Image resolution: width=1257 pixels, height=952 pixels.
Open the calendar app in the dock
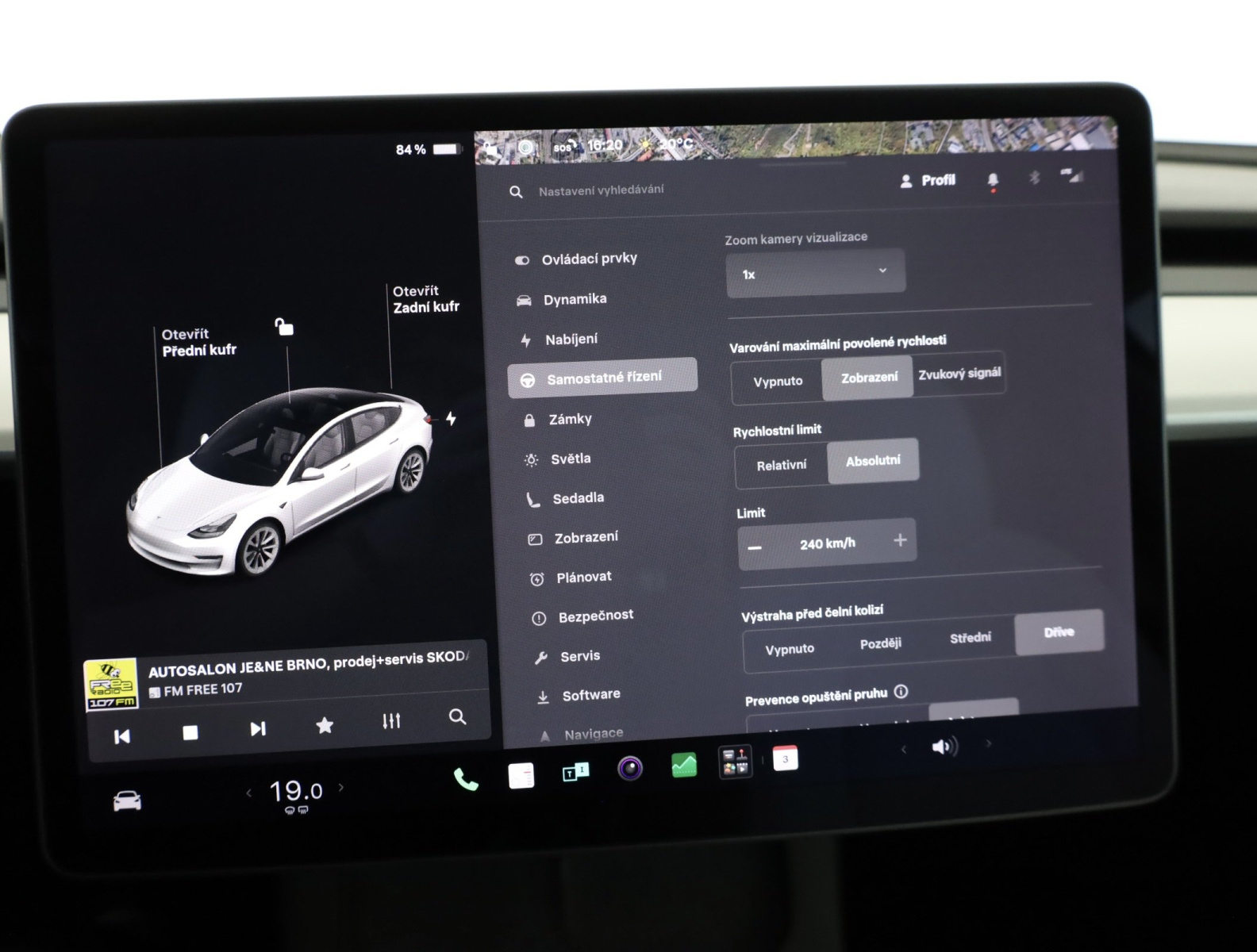point(785,759)
